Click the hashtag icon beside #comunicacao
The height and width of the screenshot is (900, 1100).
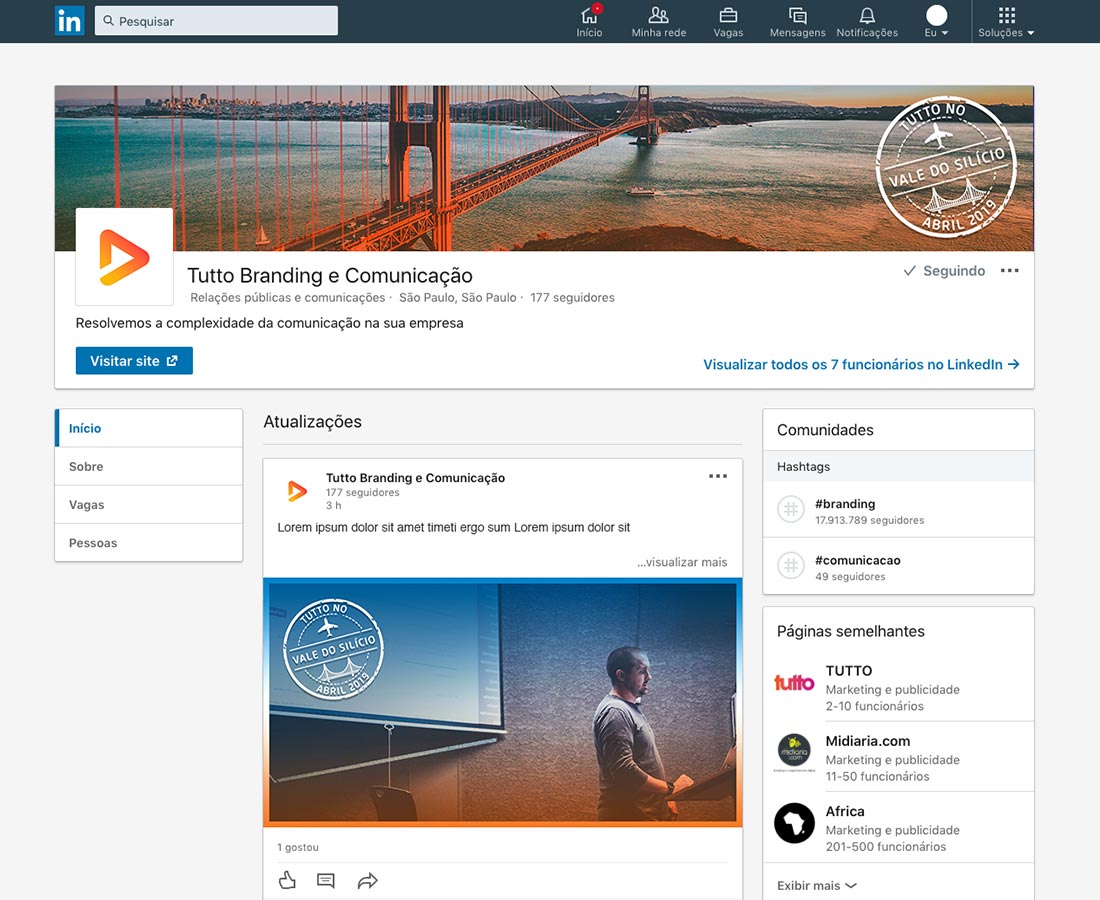click(791, 565)
